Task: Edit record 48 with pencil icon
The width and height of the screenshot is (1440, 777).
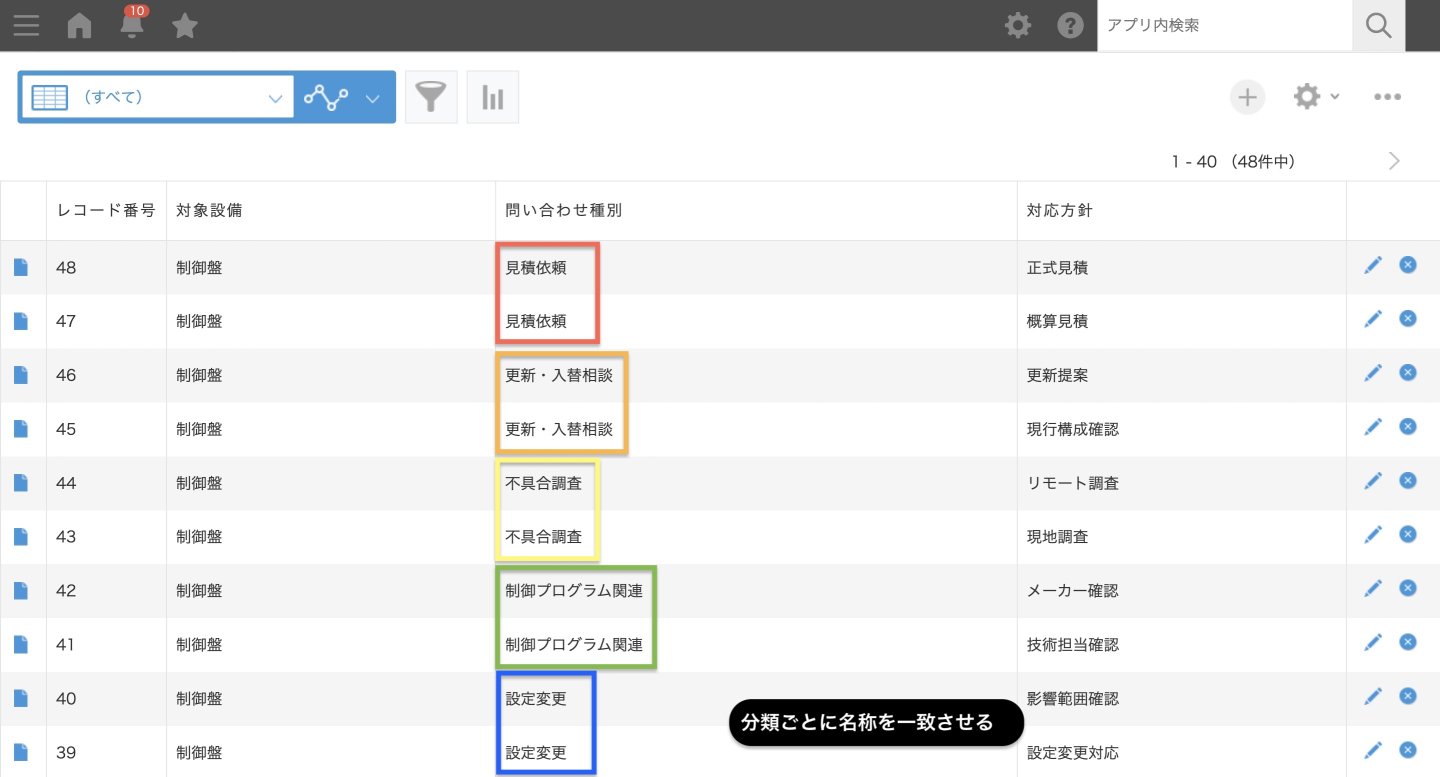Action: click(1373, 265)
